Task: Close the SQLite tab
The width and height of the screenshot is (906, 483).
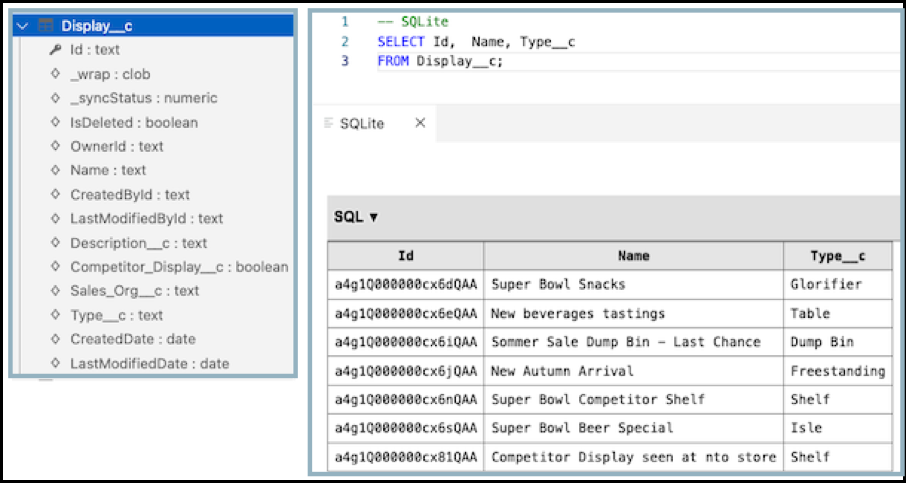Action: point(420,123)
